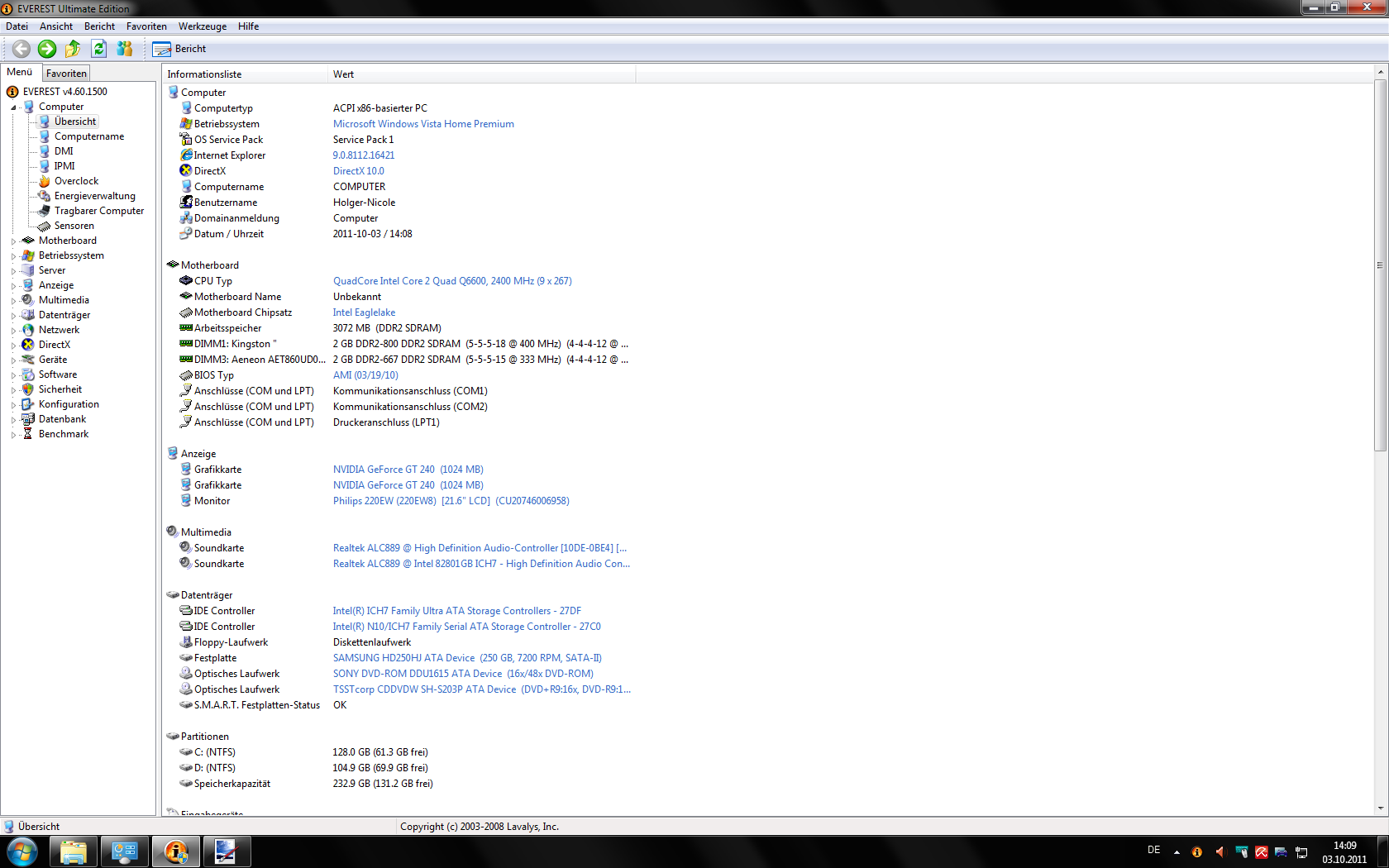The height and width of the screenshot is (868, 1389).
Task: Click the green Forward arrow icon
Action: pyautogui.click(x=47, y=49)
